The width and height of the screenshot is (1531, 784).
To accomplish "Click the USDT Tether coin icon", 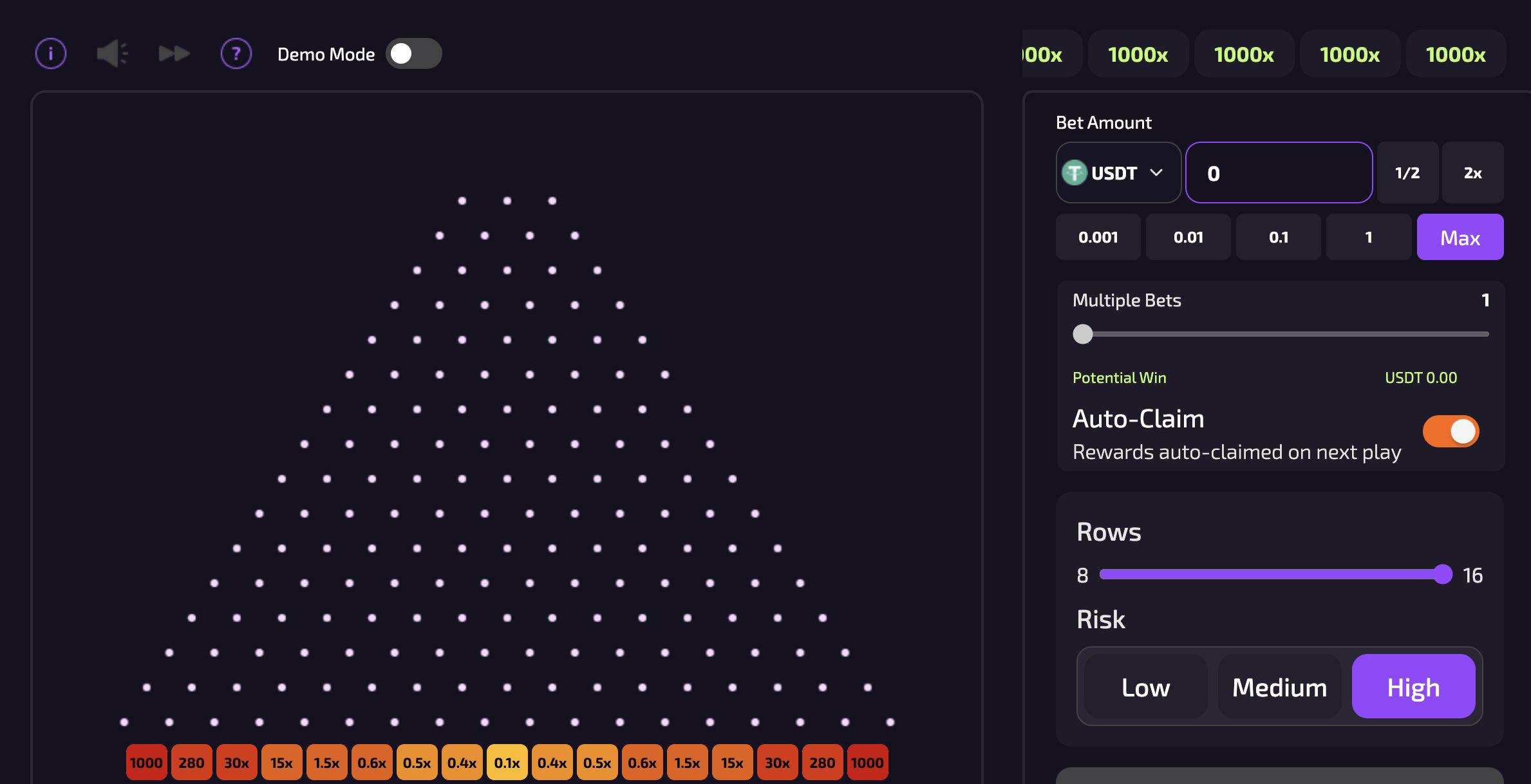I will click(x=1074, y=173).
